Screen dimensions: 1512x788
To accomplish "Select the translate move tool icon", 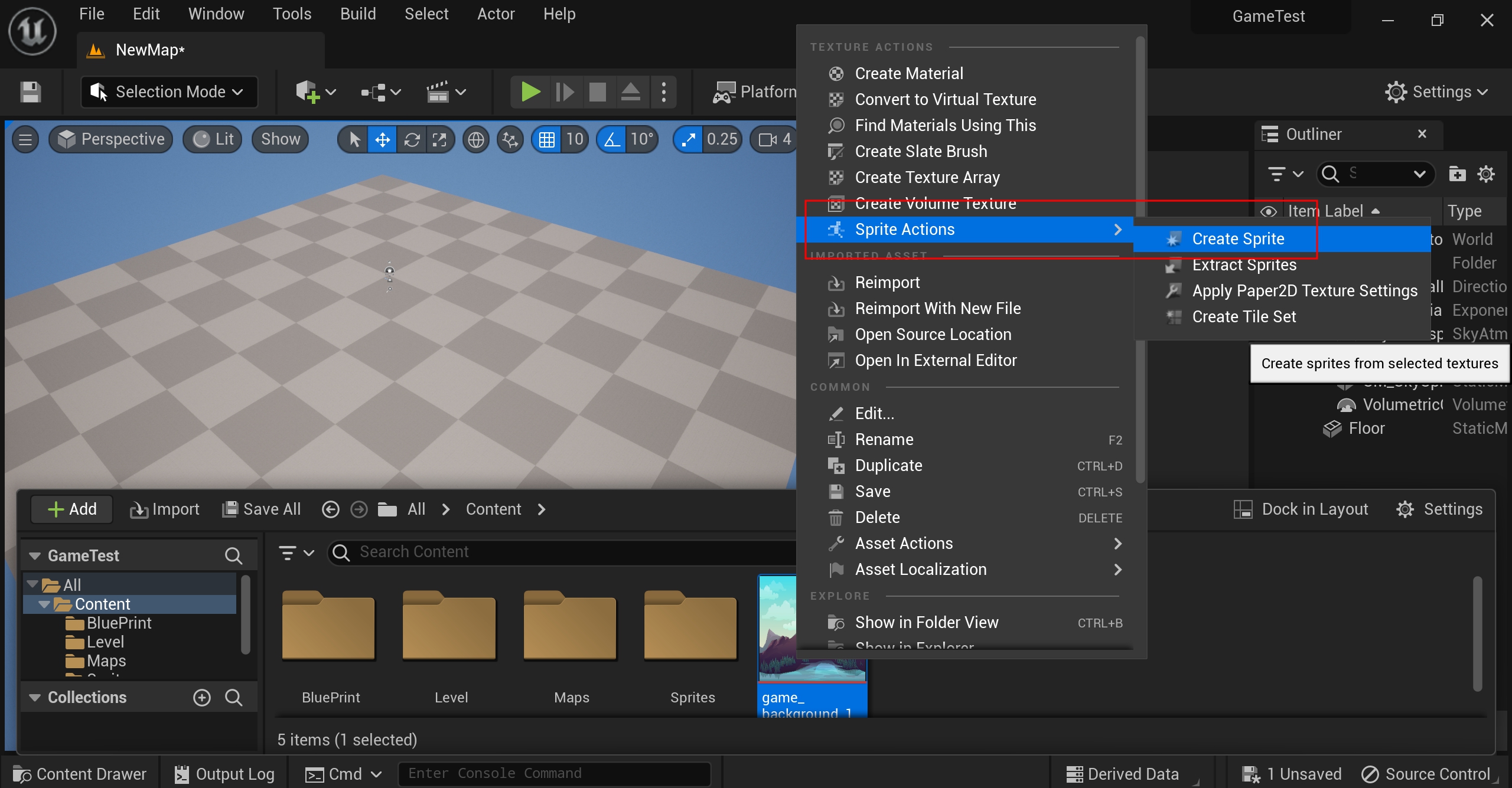I will pos(382,139).
